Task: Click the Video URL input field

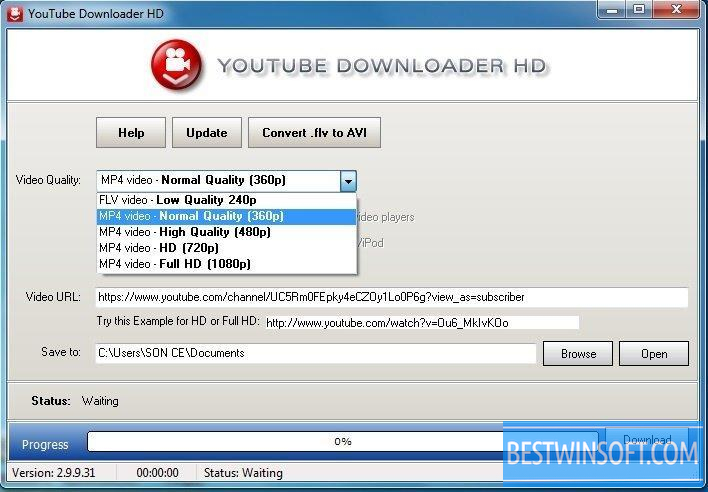Action: pyautogui.click(x=392, y=297)
